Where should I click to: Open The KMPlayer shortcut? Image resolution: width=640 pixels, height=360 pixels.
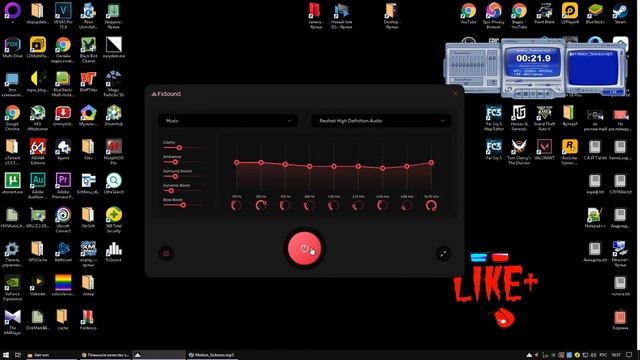click(x=12, y=322)
